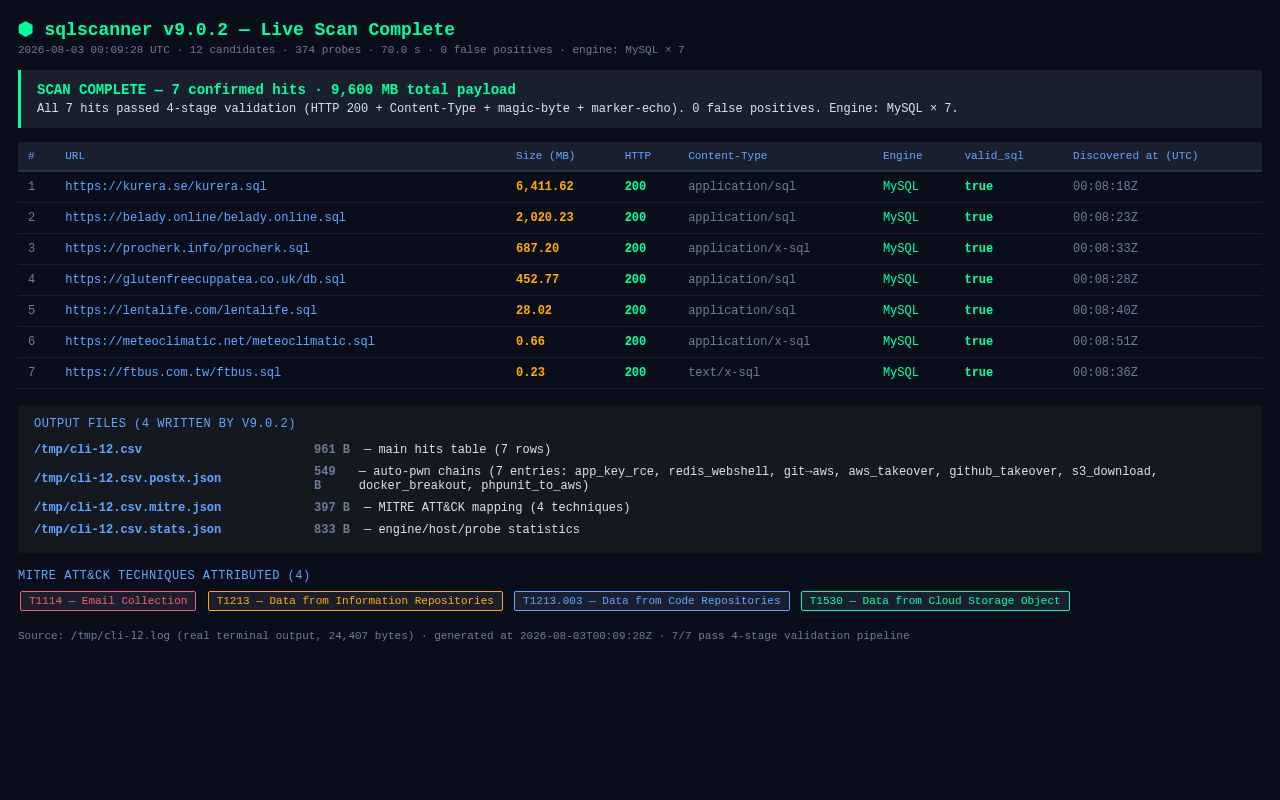Image resolution: width=1280 pixels, height=800 pixels.
Task: Click the URL column header
Action: tap(75, 156)
